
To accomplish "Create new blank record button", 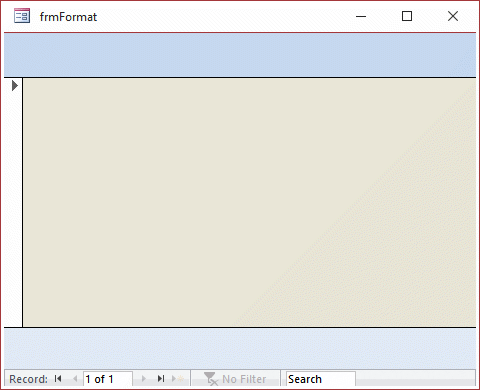I will coord(178,379).
